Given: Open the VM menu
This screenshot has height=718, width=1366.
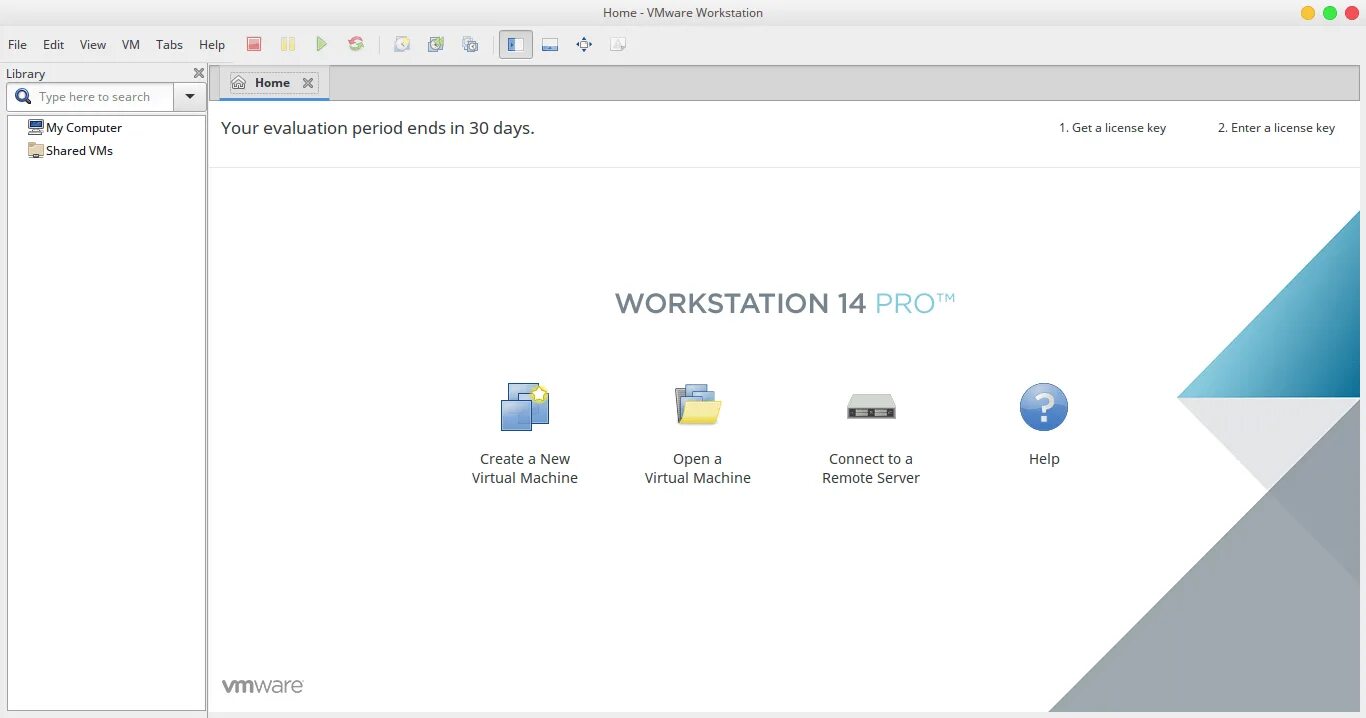Looking at the screenshot, I should pos(131,44).
